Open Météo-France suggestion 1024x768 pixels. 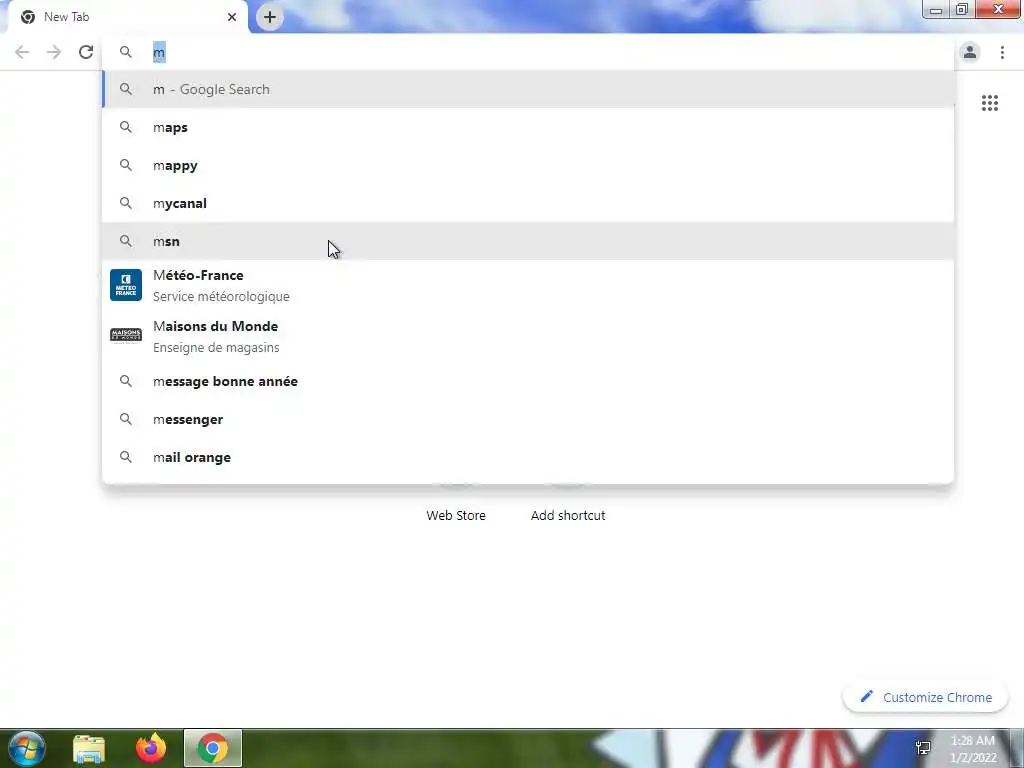[528, 285]
